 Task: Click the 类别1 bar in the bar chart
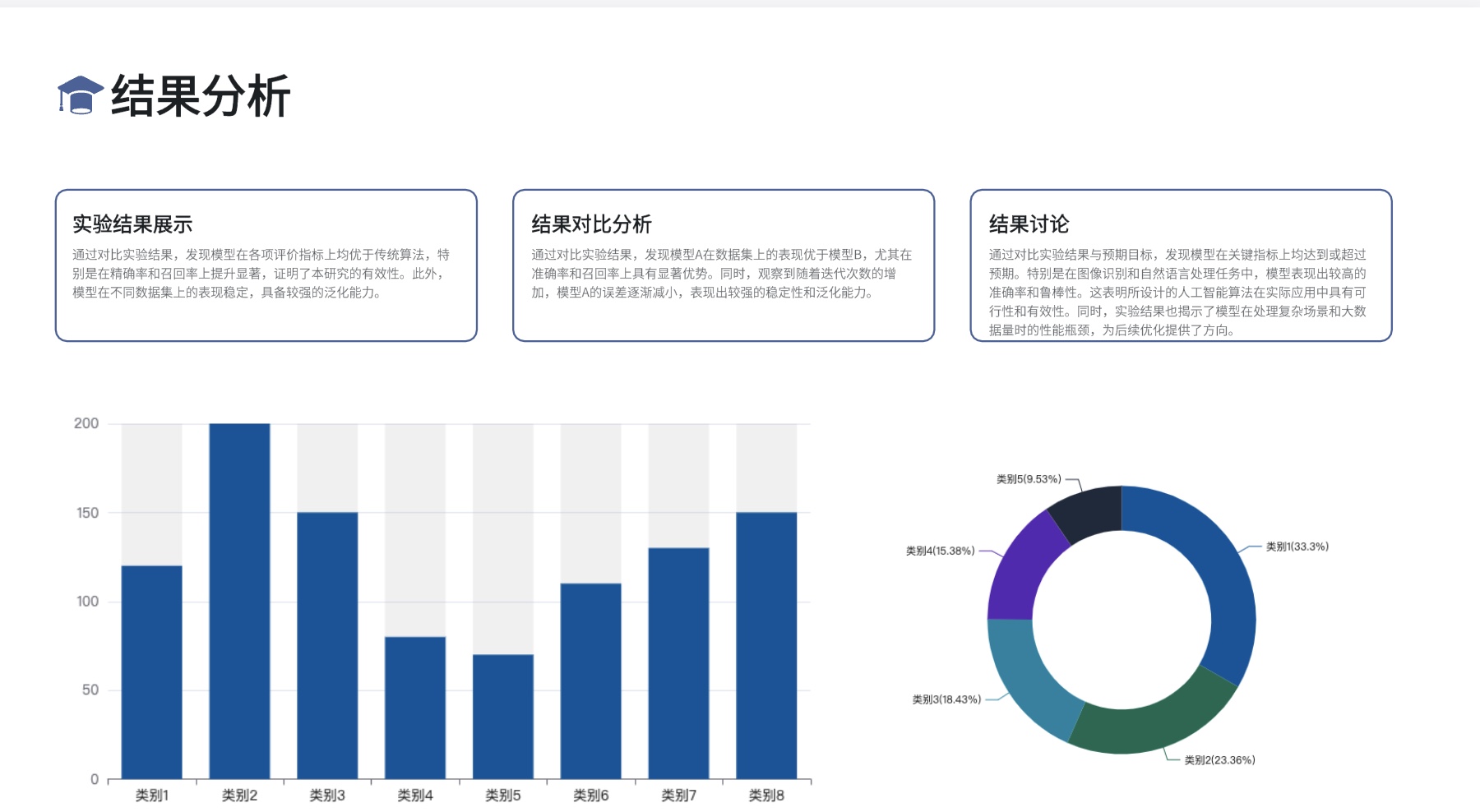click(152, 672)
